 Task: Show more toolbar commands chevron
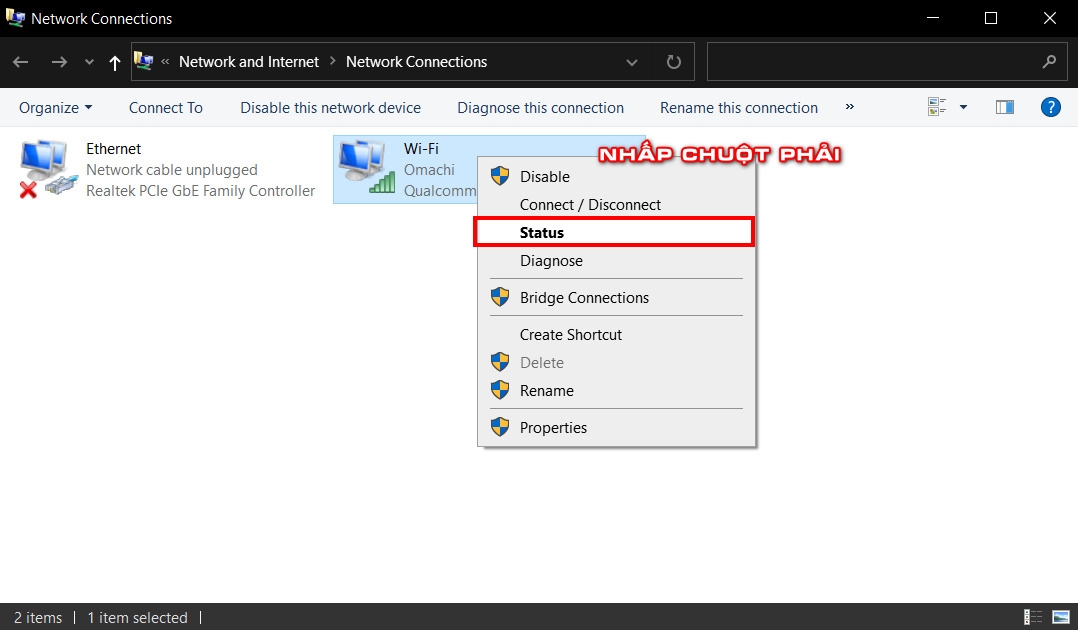850,107
